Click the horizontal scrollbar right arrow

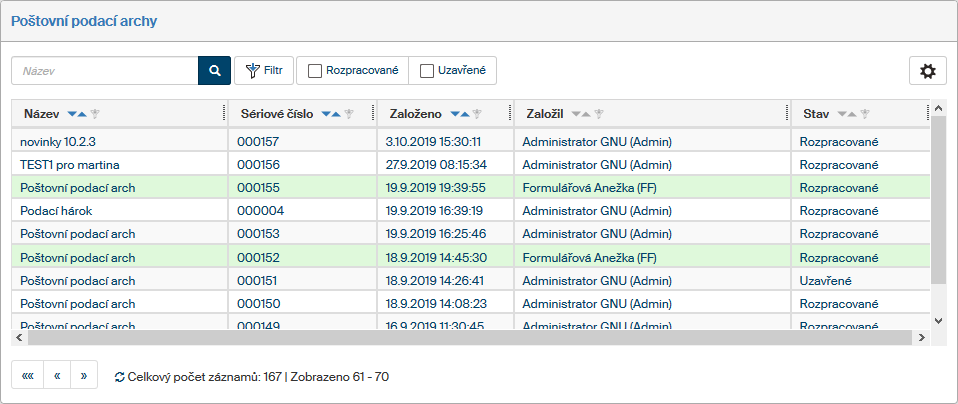922,338
